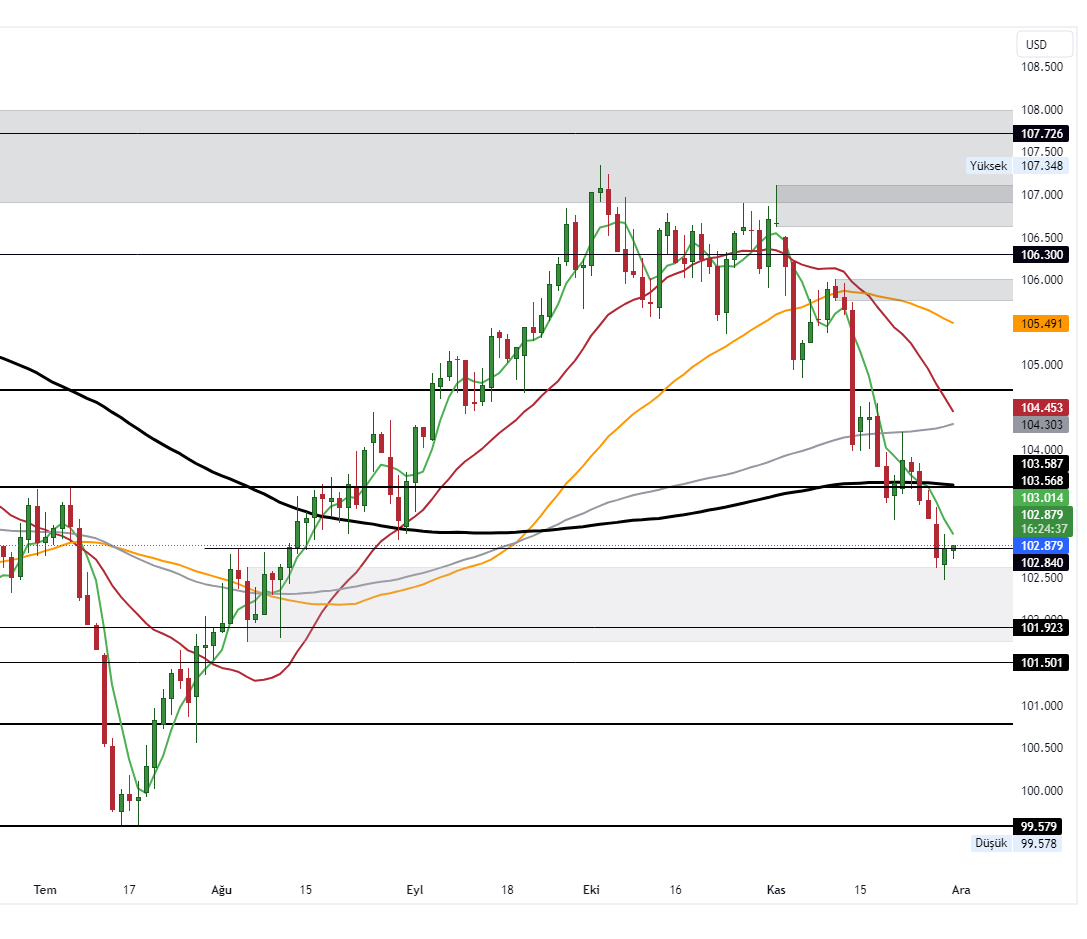Viewport: 1087px width, 939px height.
Task: Click the 101.501 price level label
Action: pos(1040,662)
